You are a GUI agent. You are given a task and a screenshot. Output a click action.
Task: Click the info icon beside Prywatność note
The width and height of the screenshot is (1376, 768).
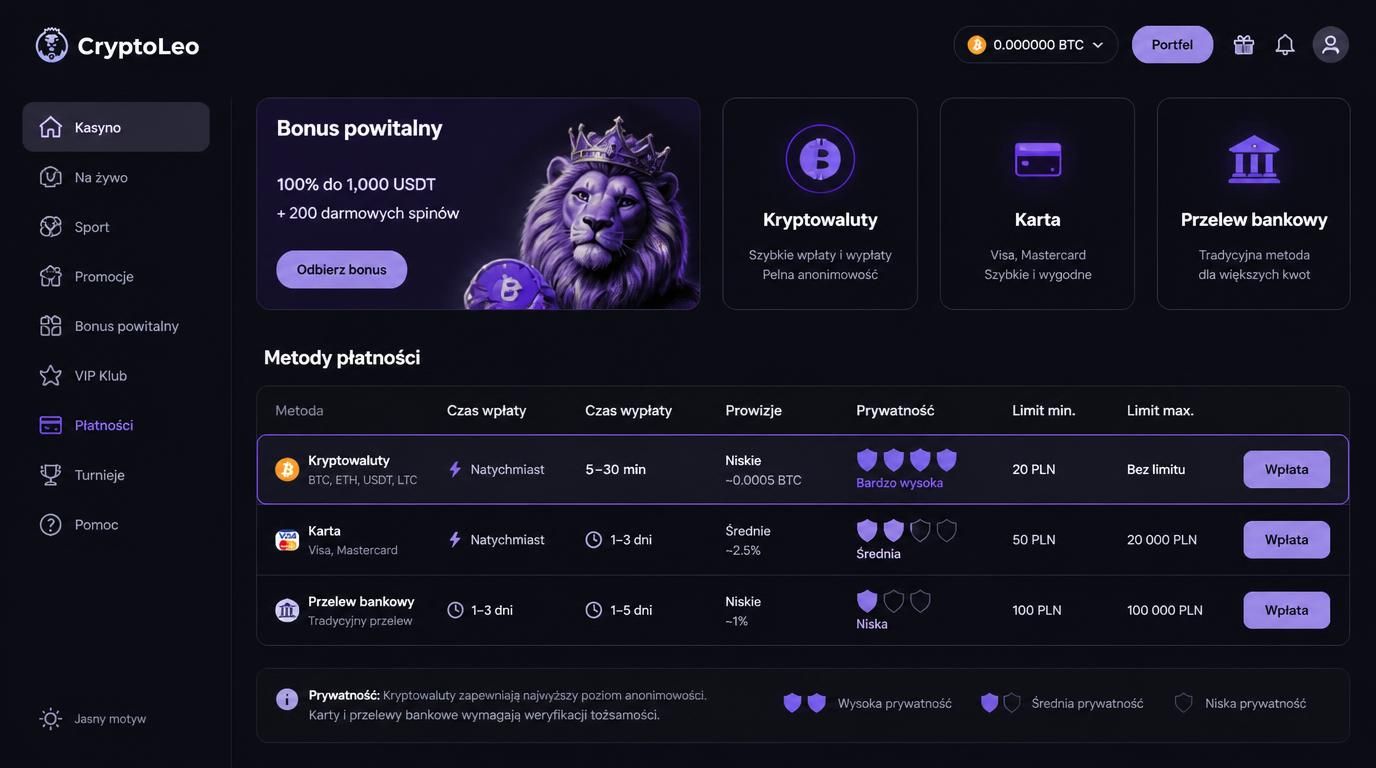(x=287, y=699)
